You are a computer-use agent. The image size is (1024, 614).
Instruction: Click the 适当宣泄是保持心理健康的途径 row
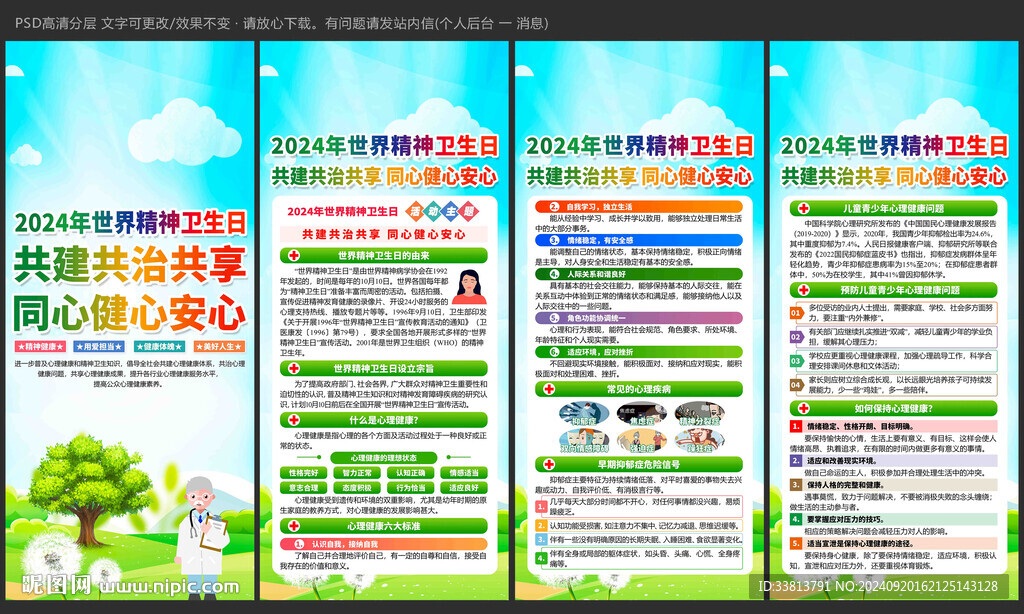pos(893,543)
